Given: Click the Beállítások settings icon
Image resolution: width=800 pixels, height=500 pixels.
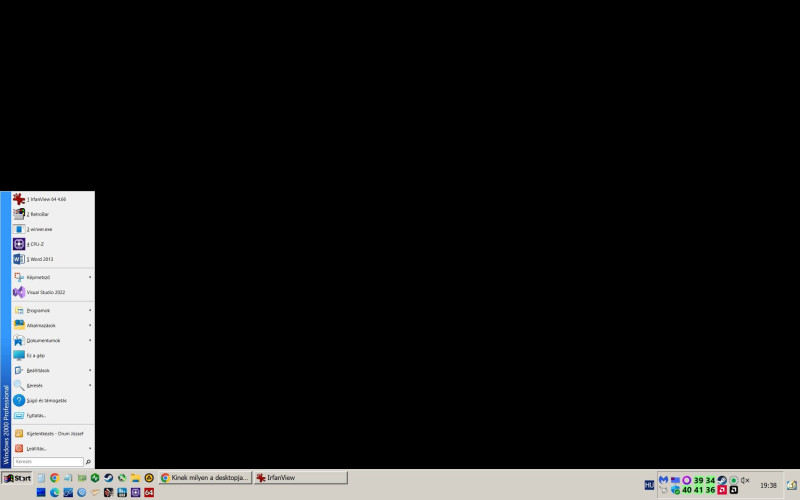Looking at the screenshot, I should point(19,370).
